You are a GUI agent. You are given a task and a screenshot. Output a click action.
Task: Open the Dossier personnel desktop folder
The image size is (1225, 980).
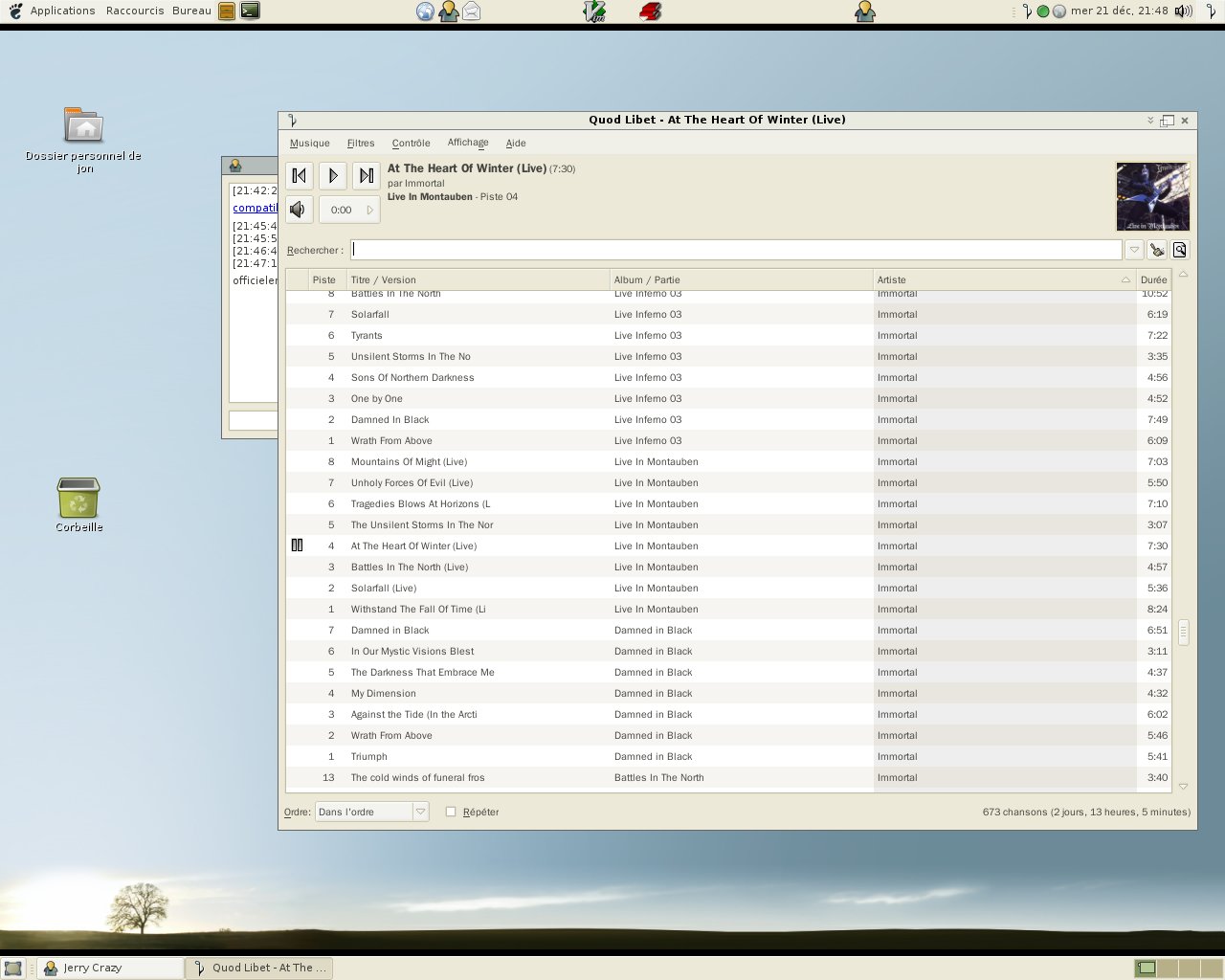83,126
